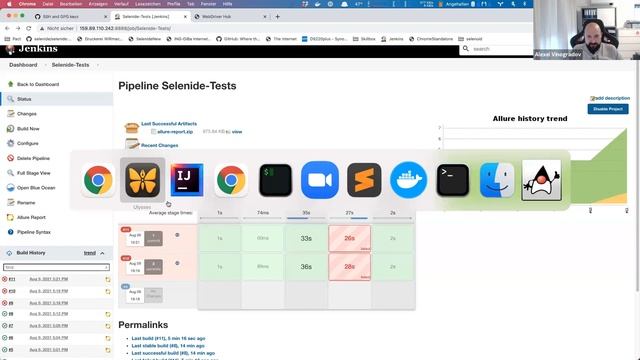This screenshot has height=360, width=640.
Task: Switch to first Chrome in app switcher
Action: (98, 180)
